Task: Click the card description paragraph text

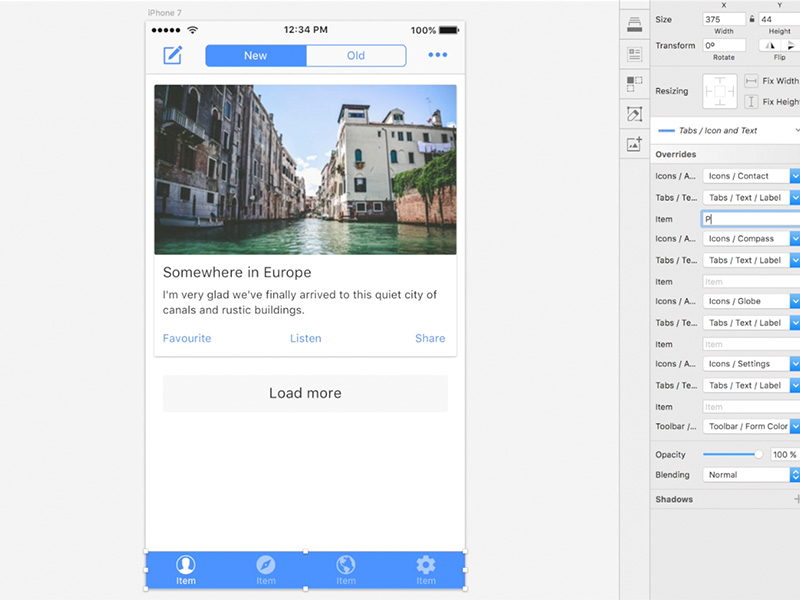Action: point(299,302)
